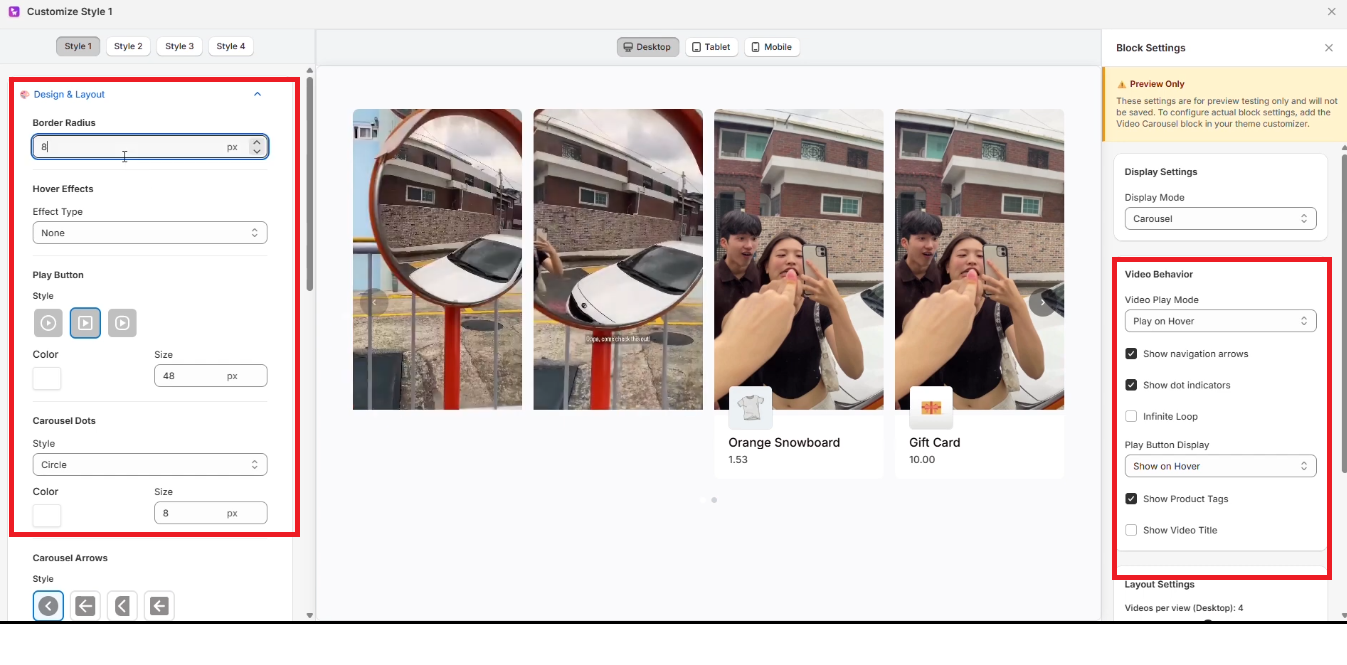Open the Play Button color swatch
Image resolution: width=1347 pixels, height=665 pixels.
pos(47,378)
